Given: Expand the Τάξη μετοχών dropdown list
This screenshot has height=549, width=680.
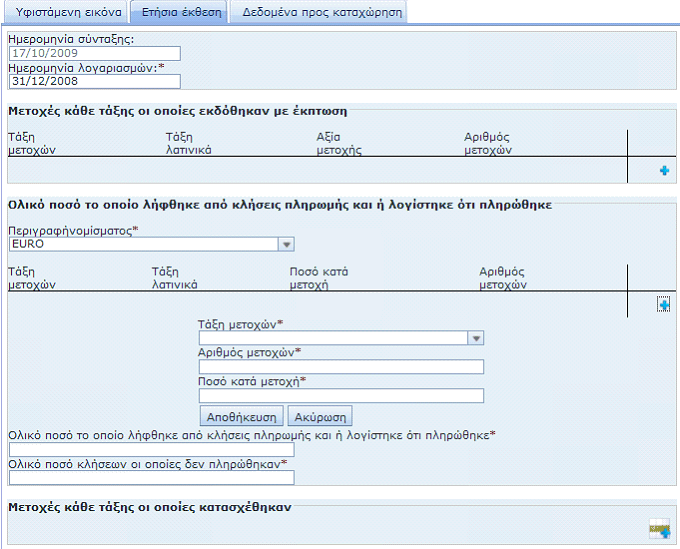Looking at the screenshot, I should coord(476,338).
